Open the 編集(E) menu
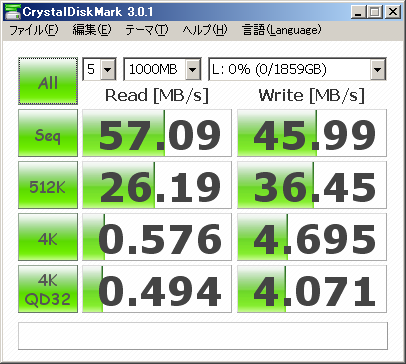The image size is (406, 364). coord(92,30)
